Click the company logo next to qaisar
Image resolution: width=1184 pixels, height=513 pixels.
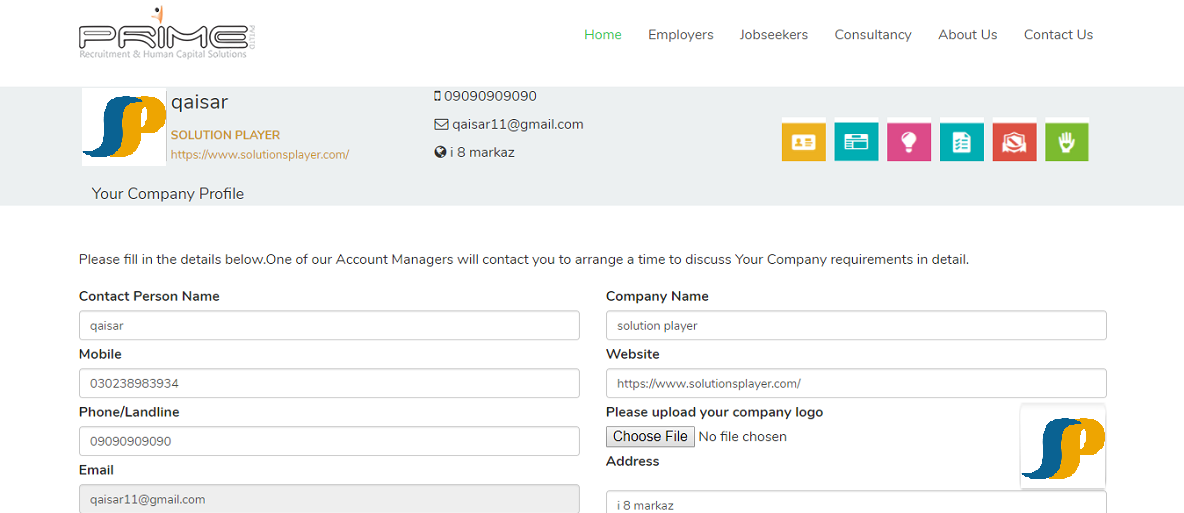click(124, 127)
